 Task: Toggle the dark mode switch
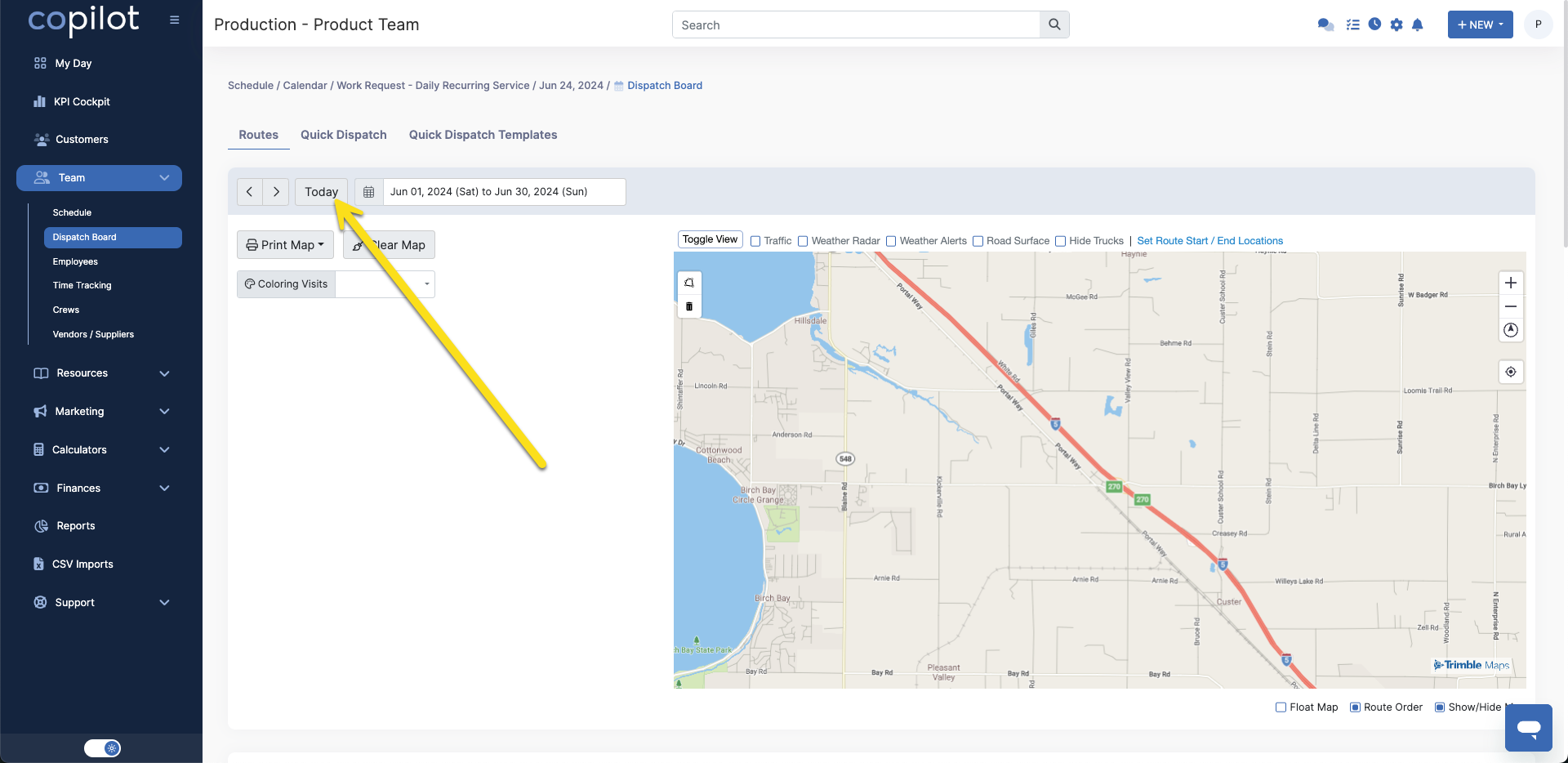point(102,748)
